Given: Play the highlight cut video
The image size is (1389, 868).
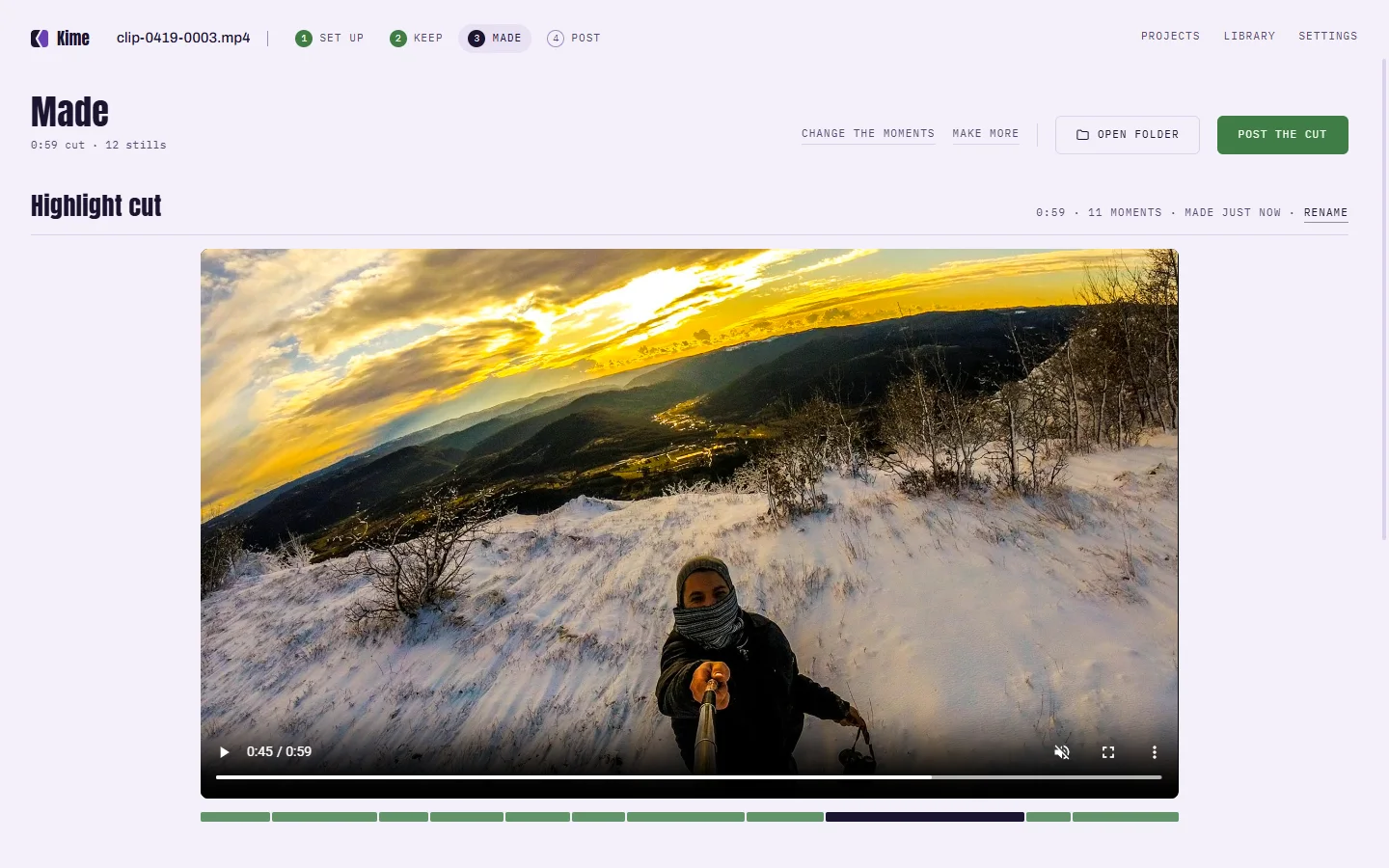Looking at the screenshot, I should pos(224,752).
